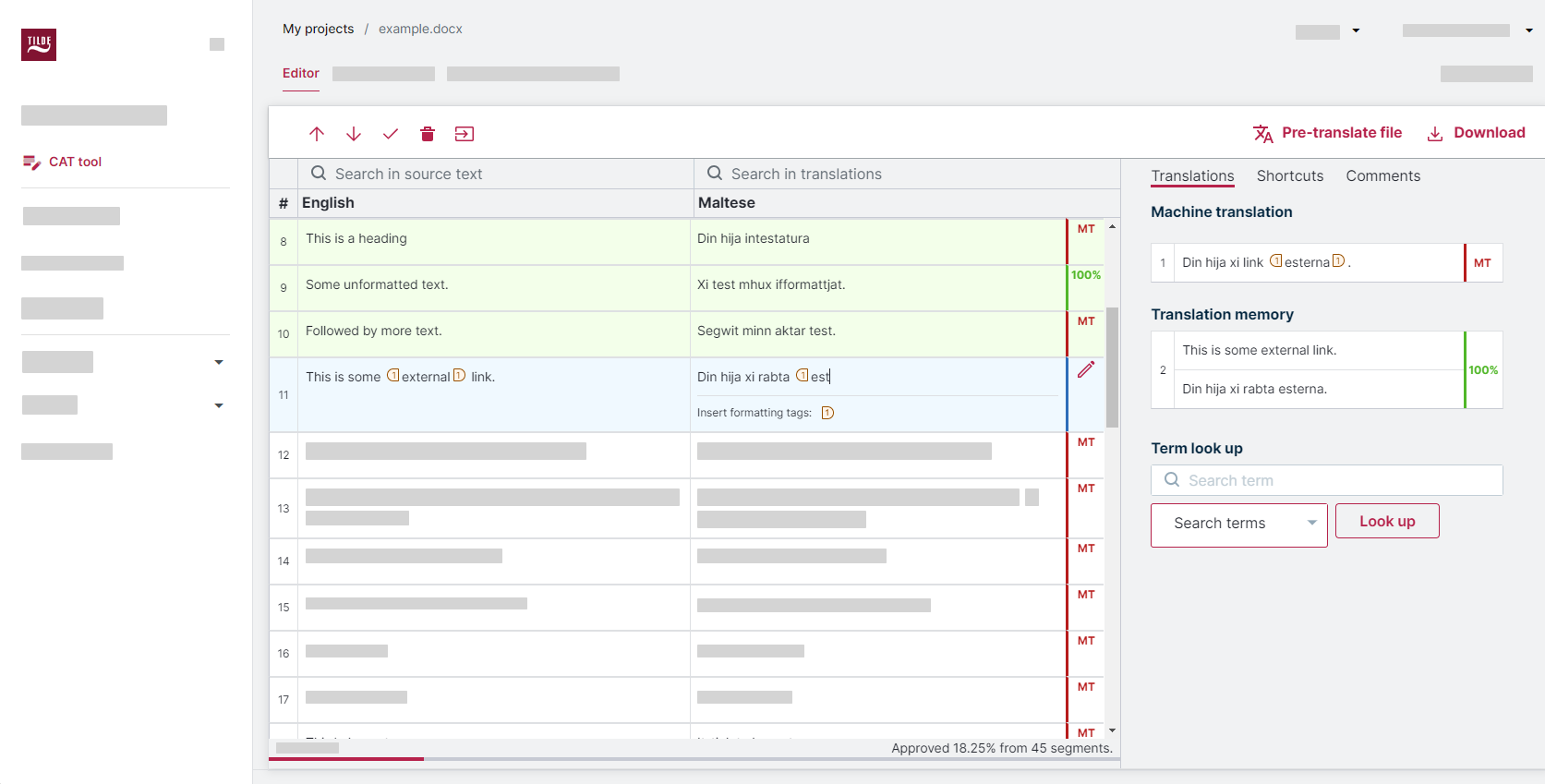
Task: Open the user account dropdown arrow
Action: click(1528, 30)
